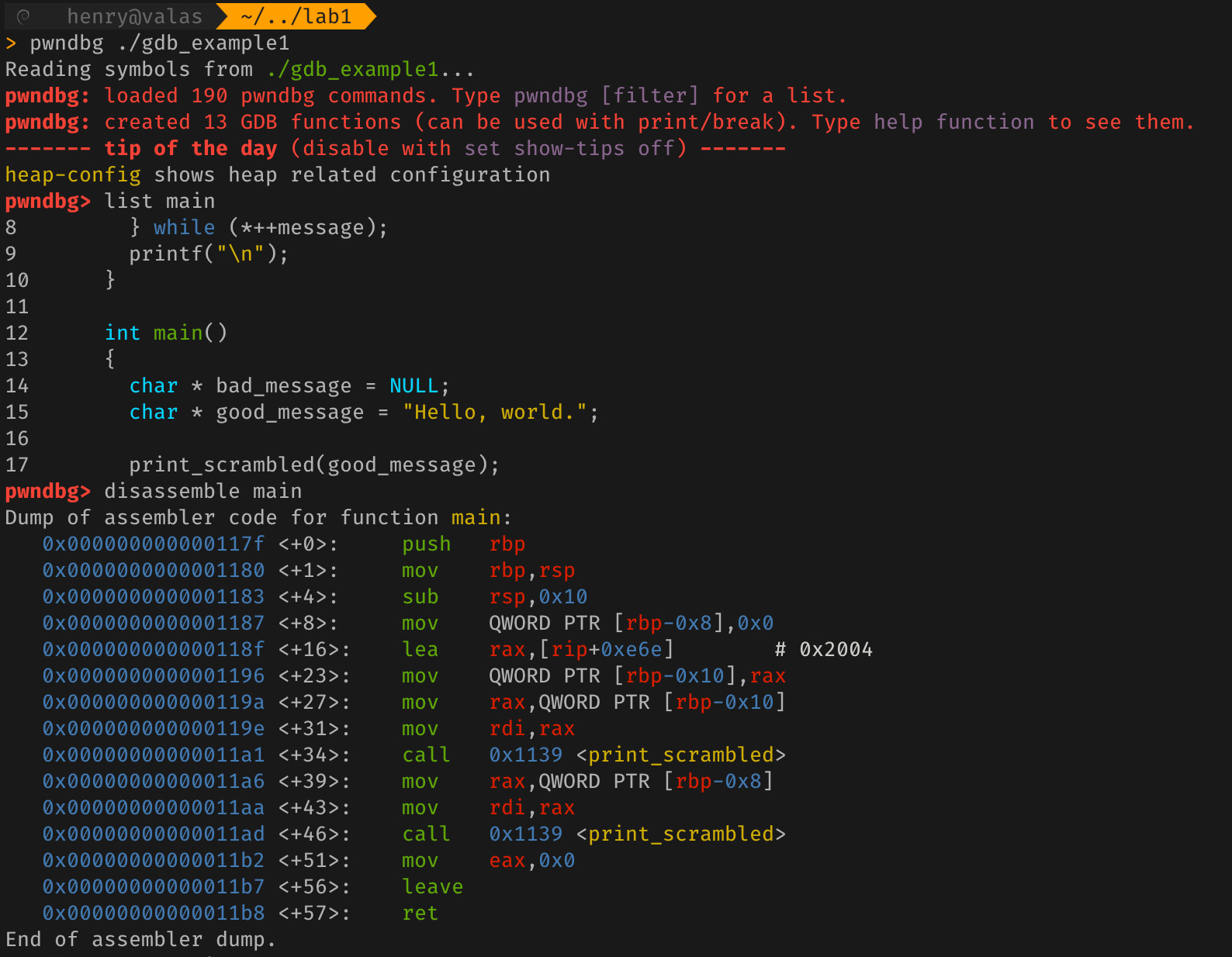The width and height of the screenshot is (1232, 957).
Task: Click address 0x000000000000117f in the disassembly
Action: [x=153, y=544]
